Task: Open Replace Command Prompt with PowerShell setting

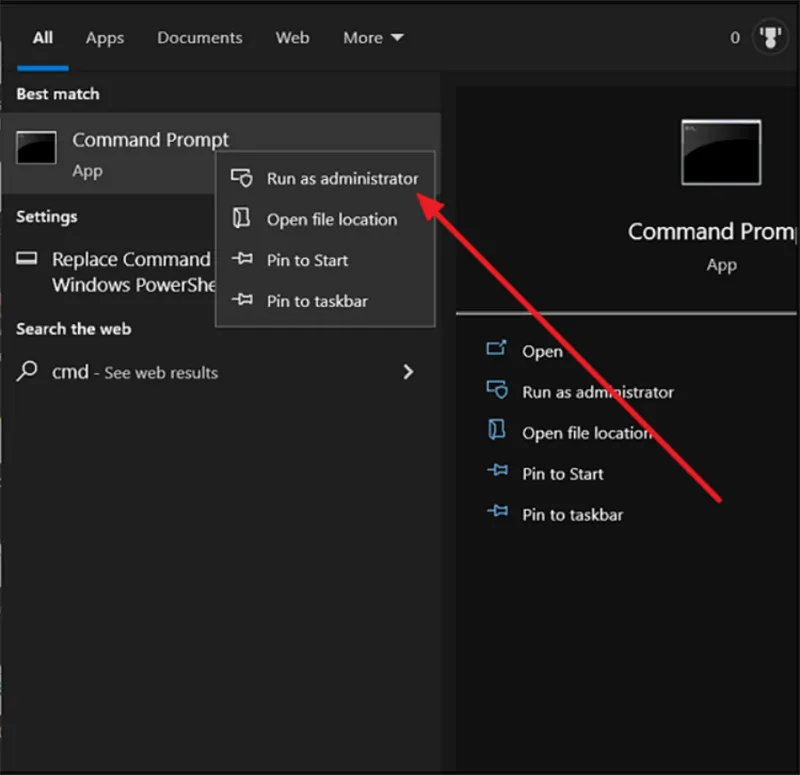Action: tap(115, 272)
